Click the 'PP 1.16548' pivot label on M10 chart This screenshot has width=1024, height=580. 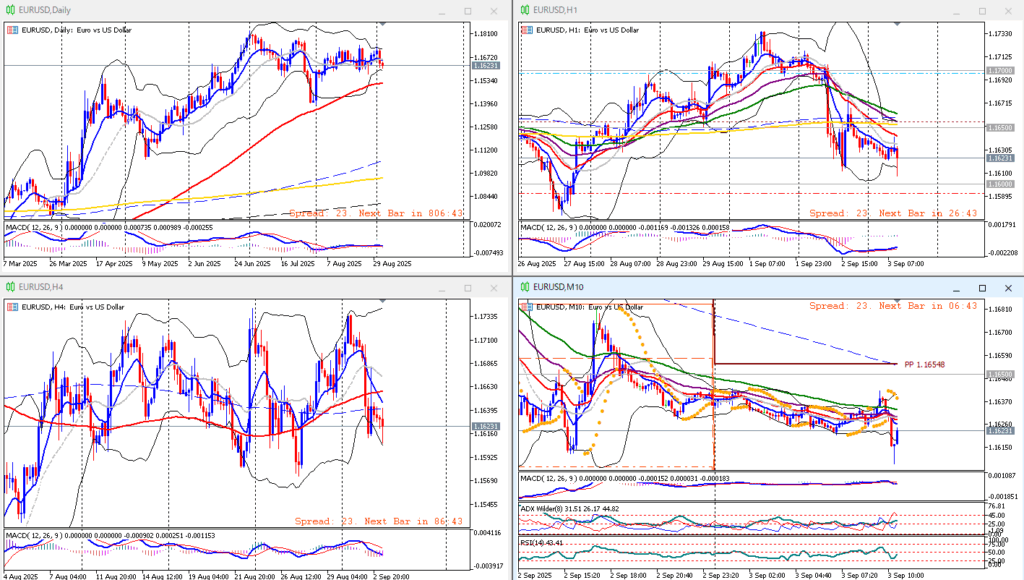click(x=924, y=364)
